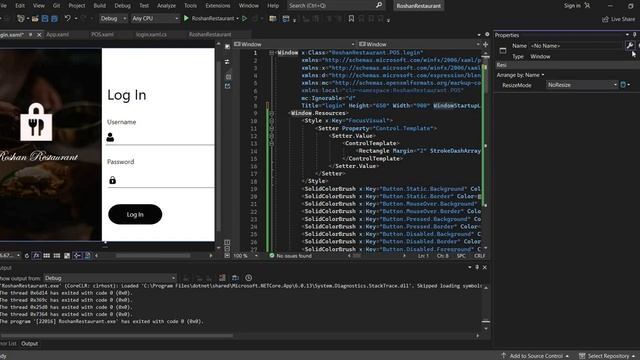Open the Project menu

tap(77, 6)
